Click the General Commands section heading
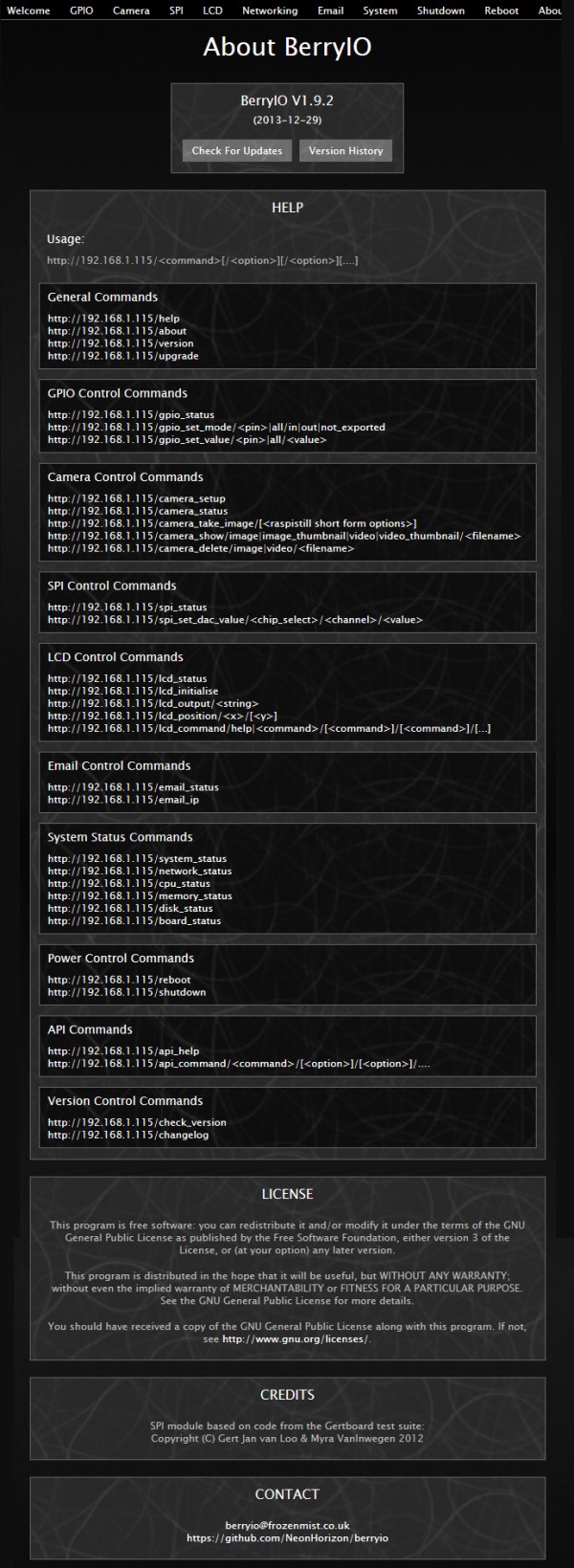This screenshot has width=574, height=1568. 102,298
